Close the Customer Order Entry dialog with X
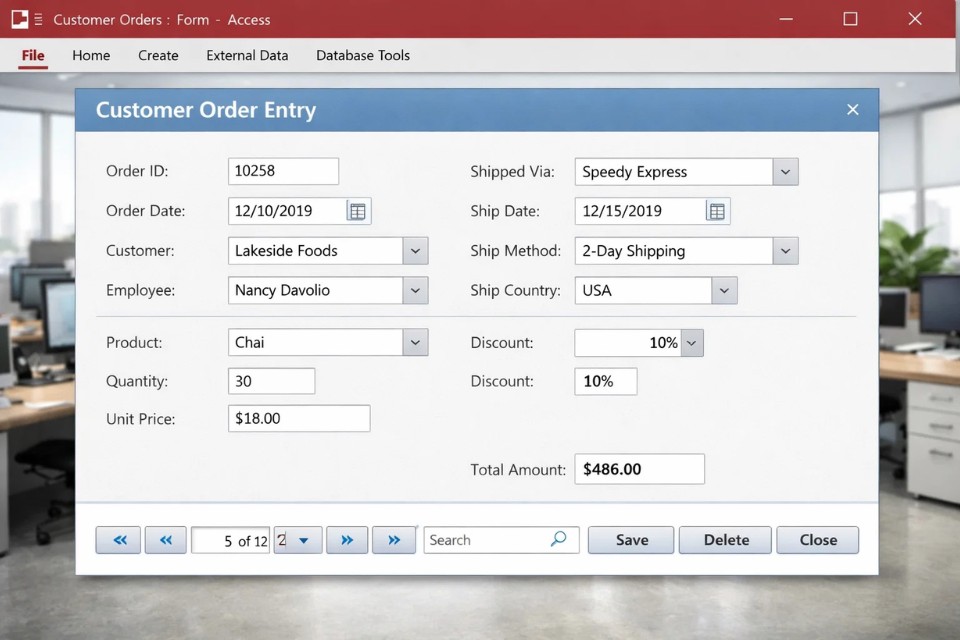The width and height of the screenshot is (960, 640). [x=852, y=110]
